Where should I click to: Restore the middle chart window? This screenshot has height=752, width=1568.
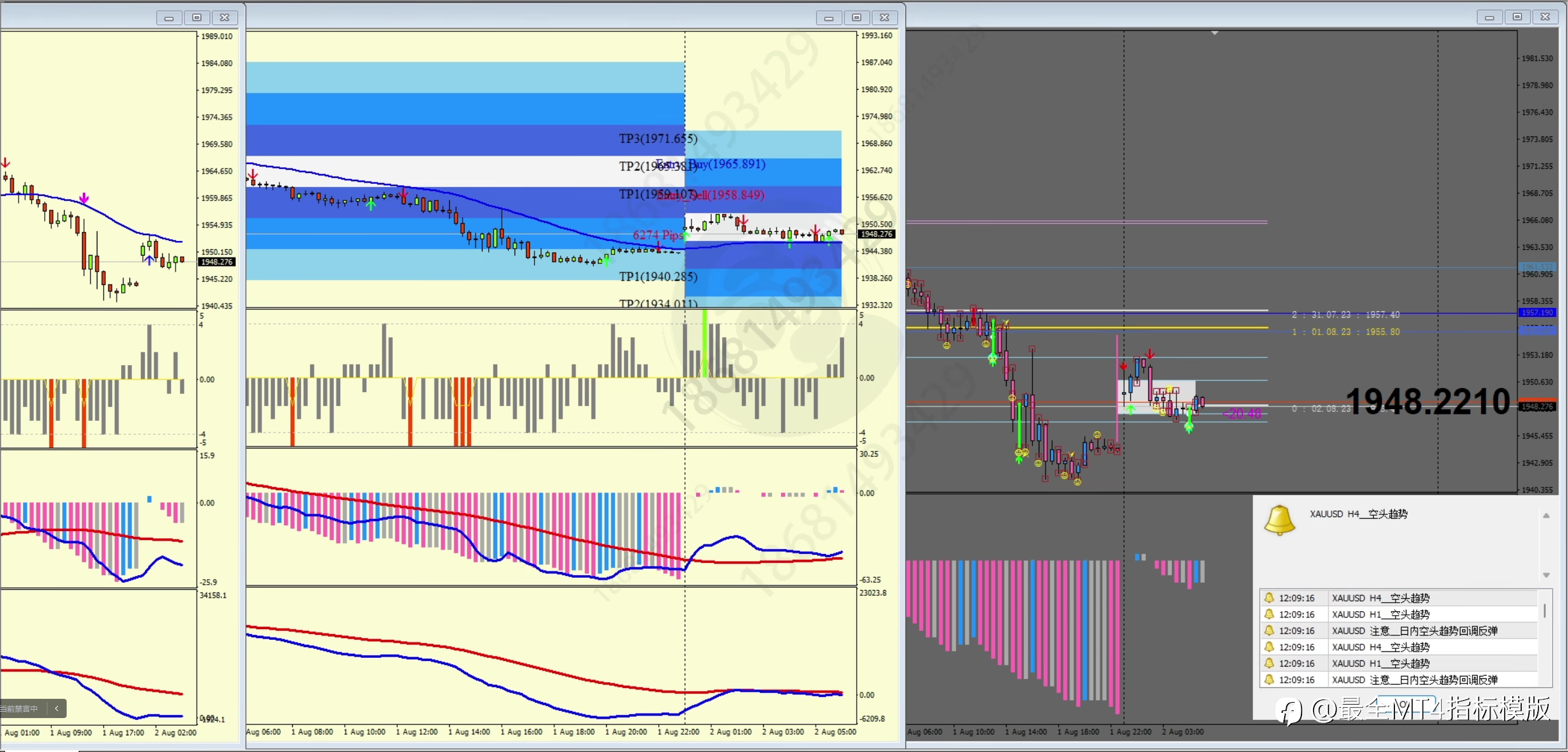pos(857,18)
